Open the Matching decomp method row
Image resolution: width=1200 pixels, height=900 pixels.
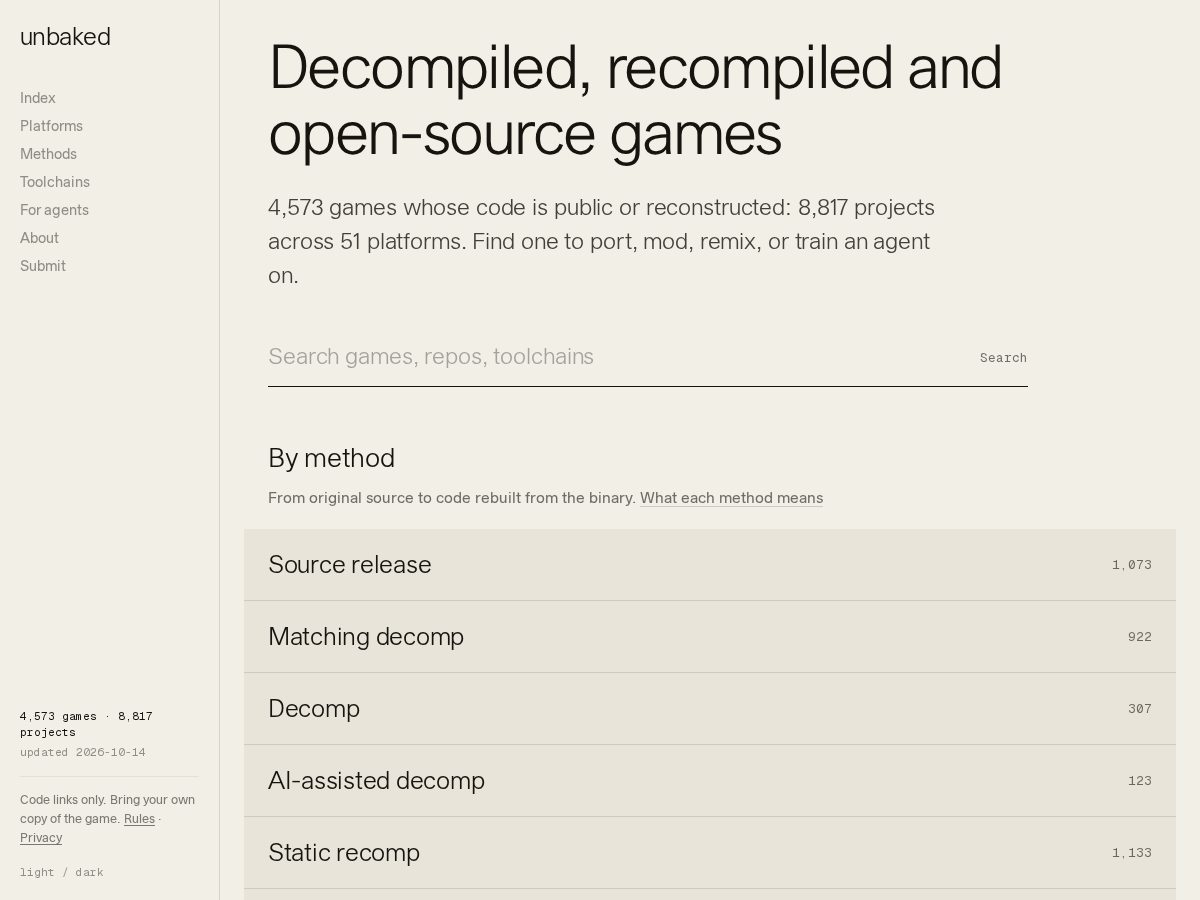click(x=710, y=637)
